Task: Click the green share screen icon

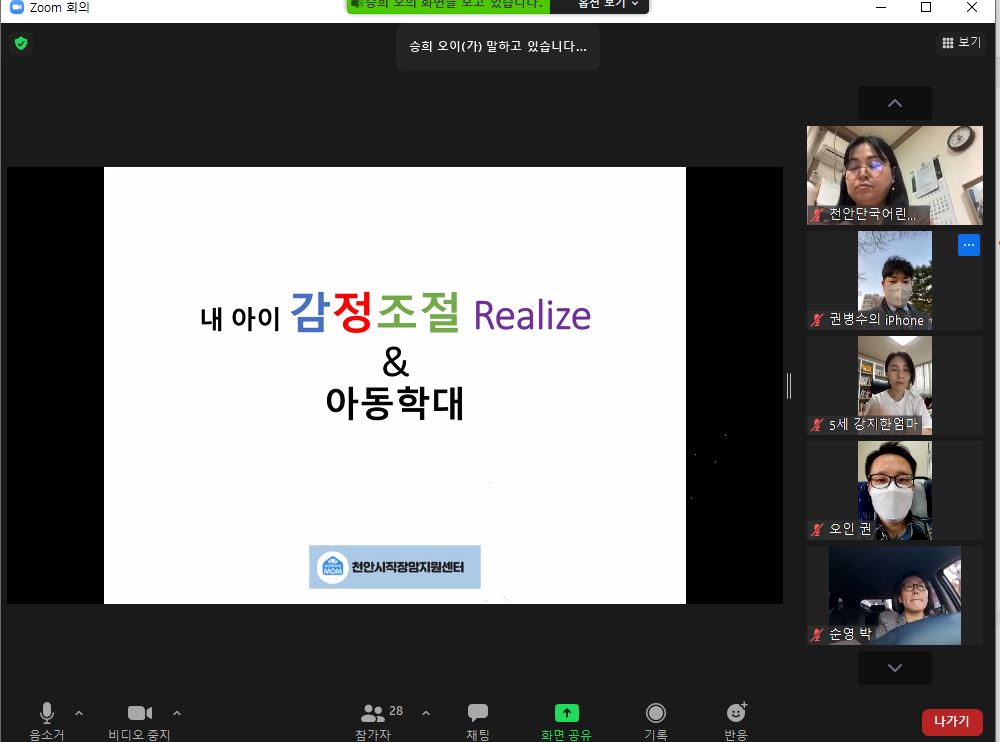Action: pyautogui.click(x=566, y=713)
